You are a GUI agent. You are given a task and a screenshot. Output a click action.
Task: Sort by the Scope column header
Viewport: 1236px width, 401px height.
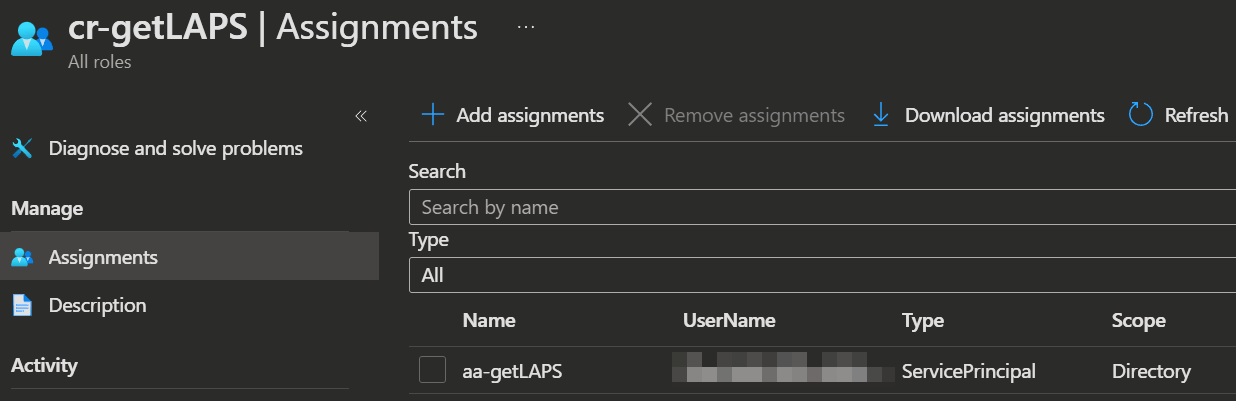pos(1138,321)
